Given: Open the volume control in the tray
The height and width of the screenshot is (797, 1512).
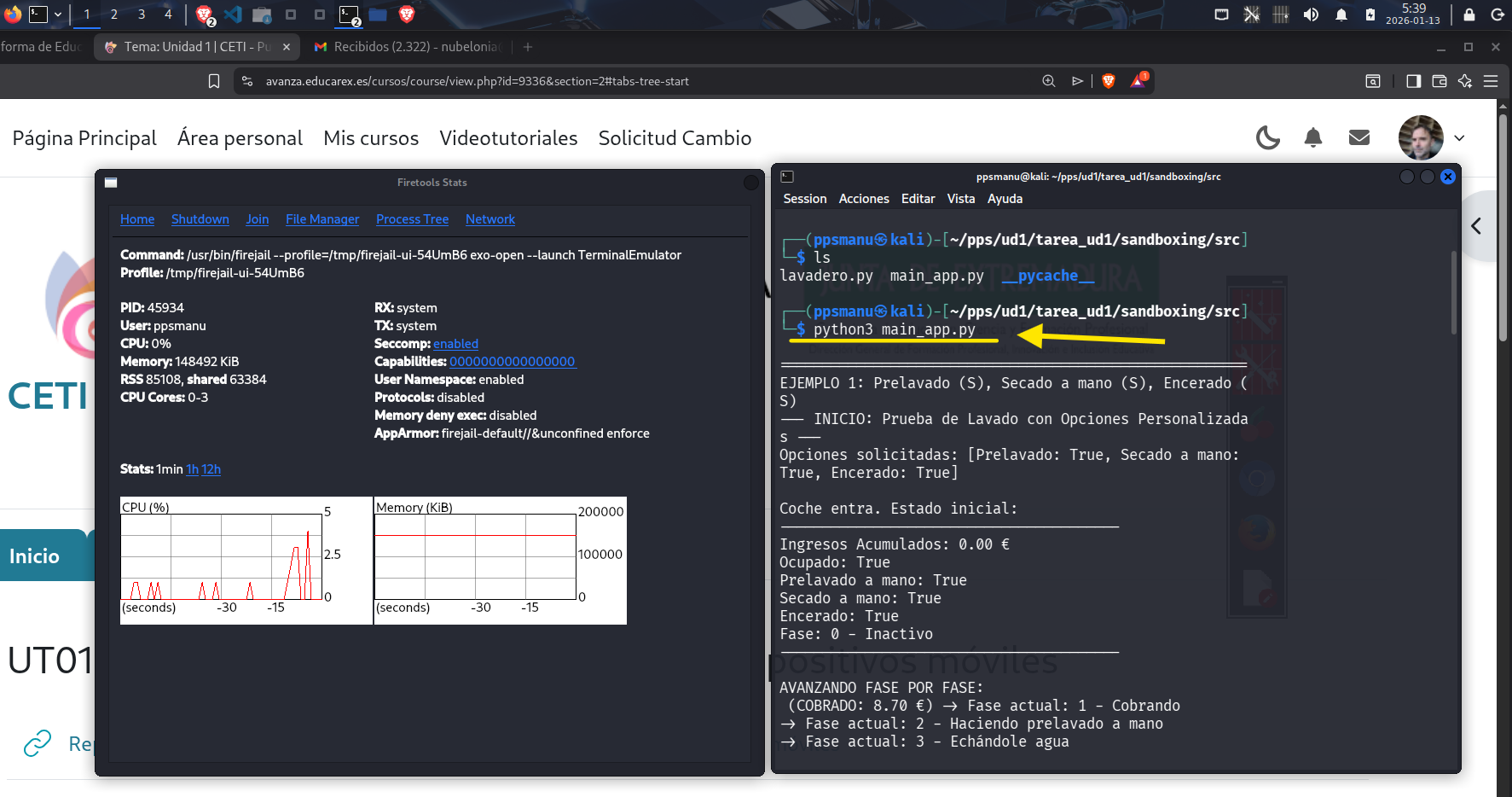Looking at the screenshot, I should pos(1311,15).
